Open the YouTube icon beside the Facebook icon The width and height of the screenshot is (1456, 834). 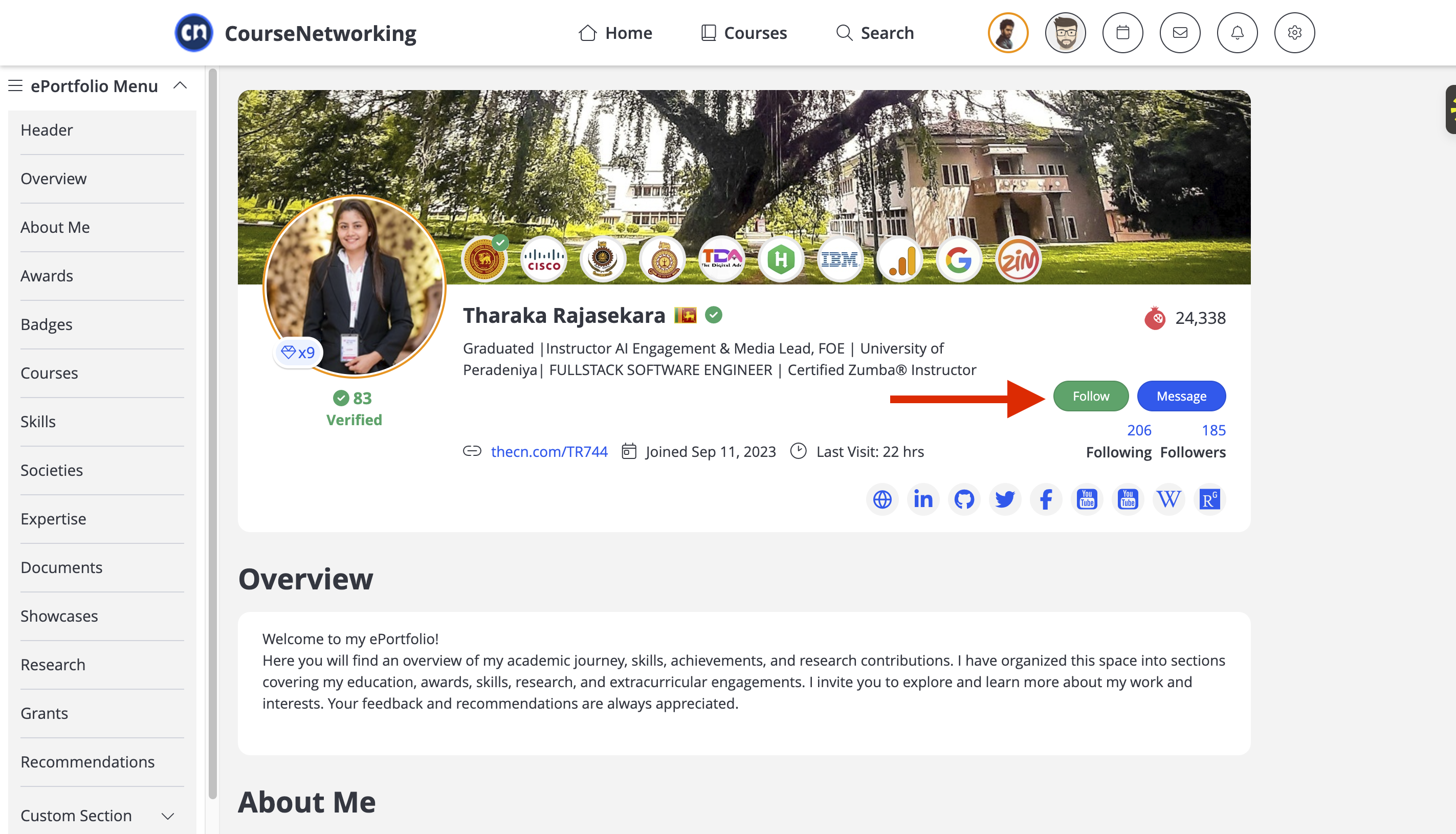coord(1087,499)
